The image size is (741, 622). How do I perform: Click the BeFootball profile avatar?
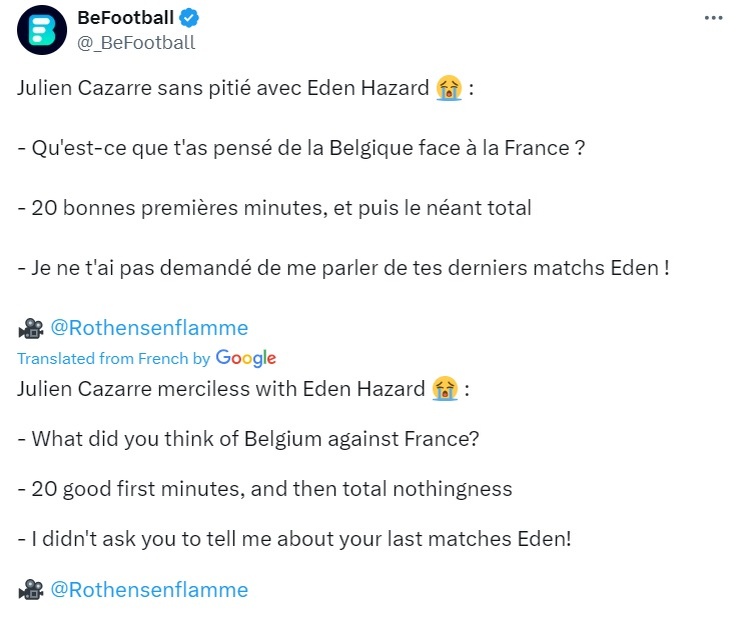pos(41,31)
